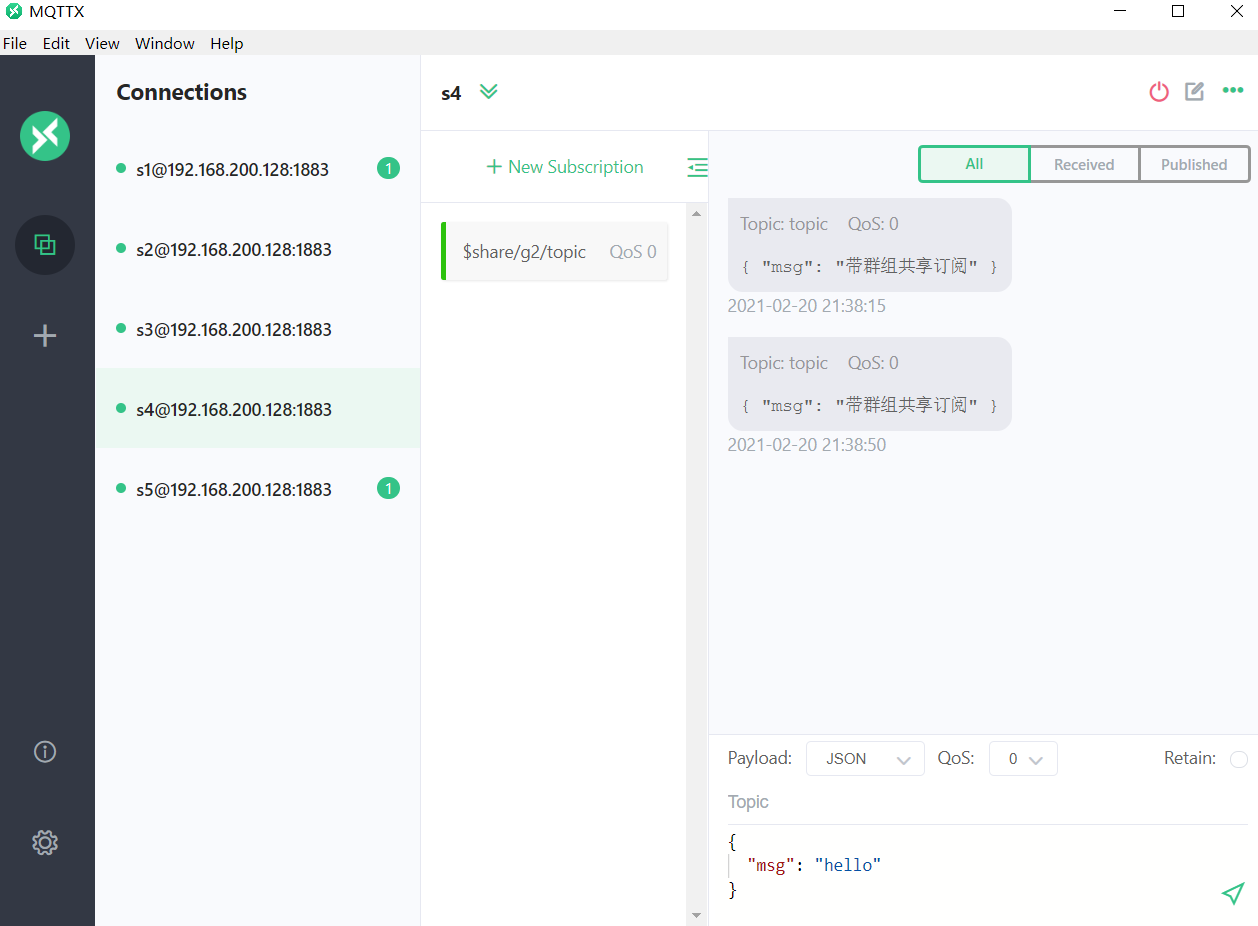This screenshot has height=926, width=1258.
Task: Disconnect using the red power icon
Action: 1159,92
